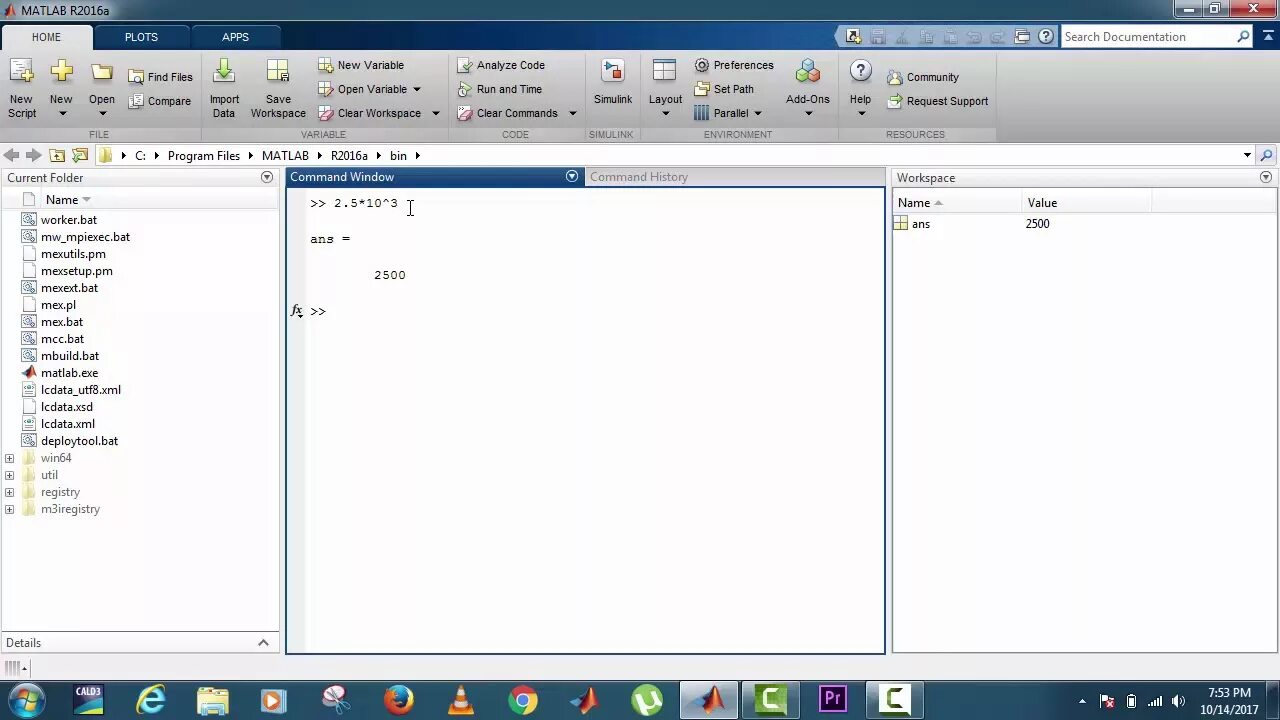Select worker.bat file

(x=69, y=220)
